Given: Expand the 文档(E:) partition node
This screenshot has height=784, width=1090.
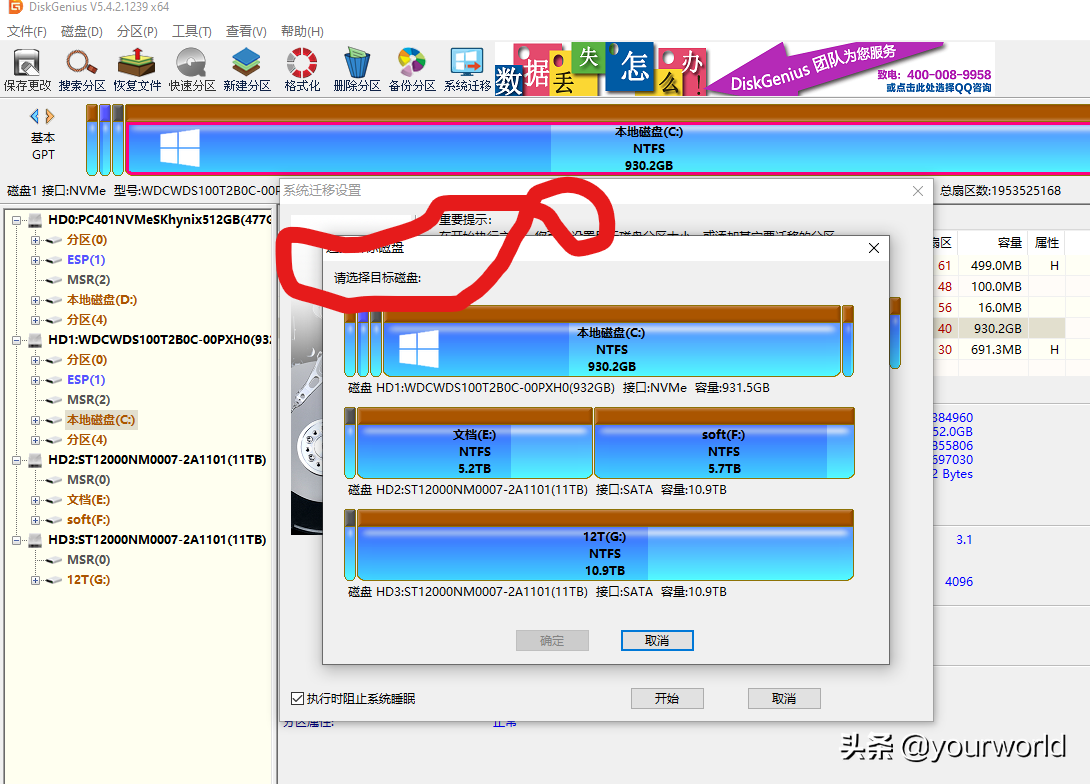Looking at the screenshot, I should pos(35,500).
